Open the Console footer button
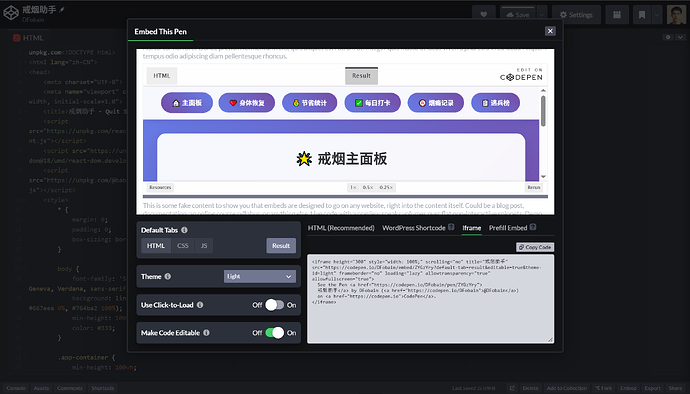Screen dimensions: 690x394 pos(16,388)
